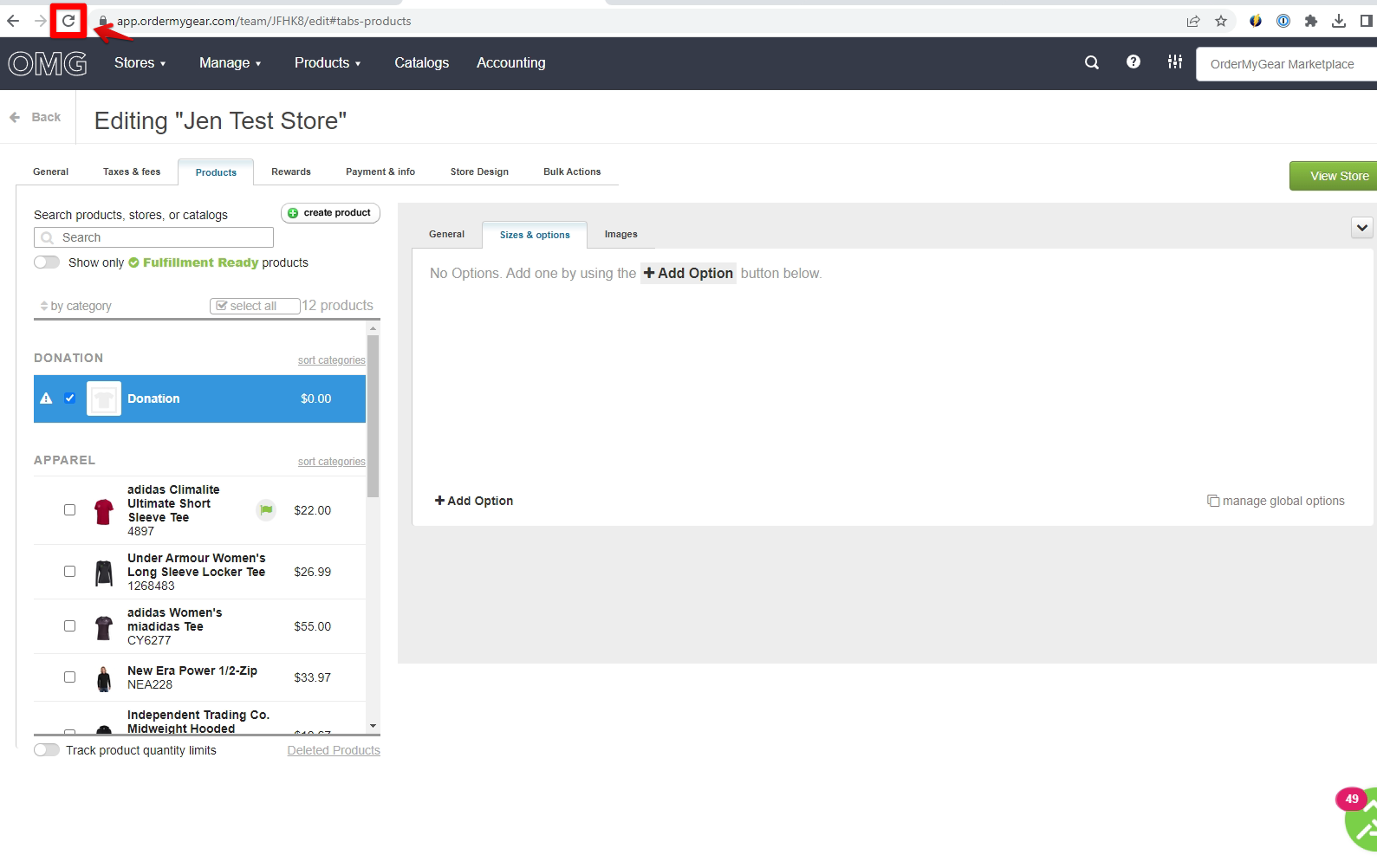Image resolution: width=1377 pixels, height=868 pixels.
Task: Reload the page with refresh icon
Action: (x=68, y=21)
